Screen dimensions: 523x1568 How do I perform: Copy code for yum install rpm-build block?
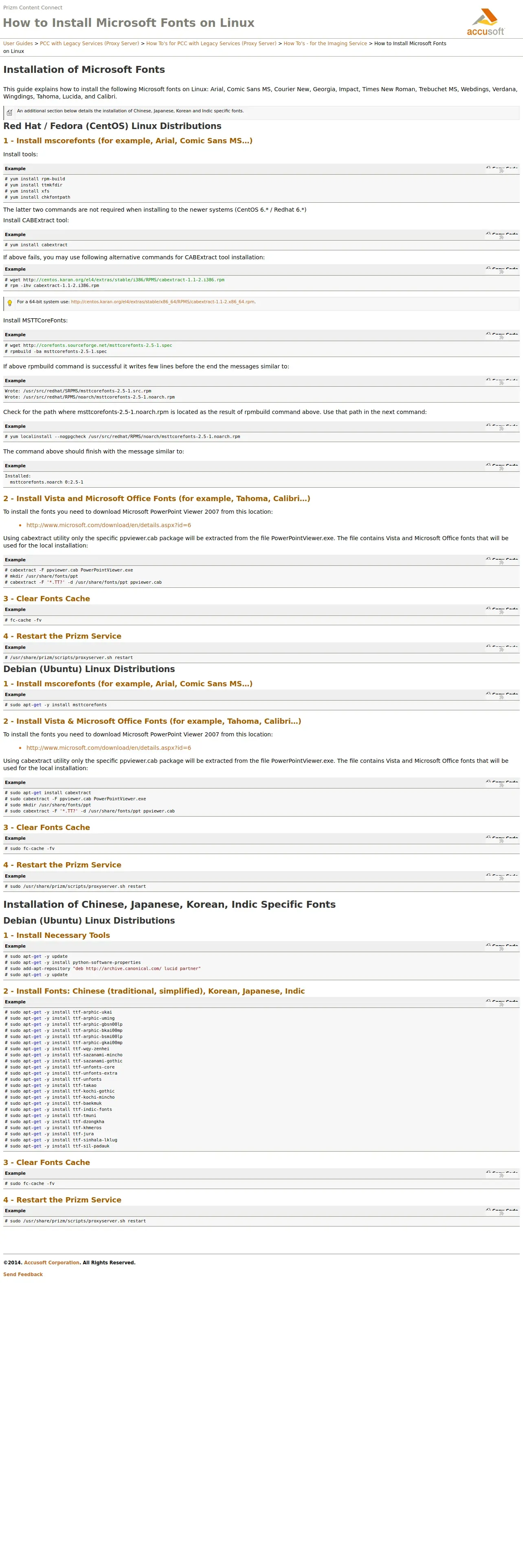[502, 169]
